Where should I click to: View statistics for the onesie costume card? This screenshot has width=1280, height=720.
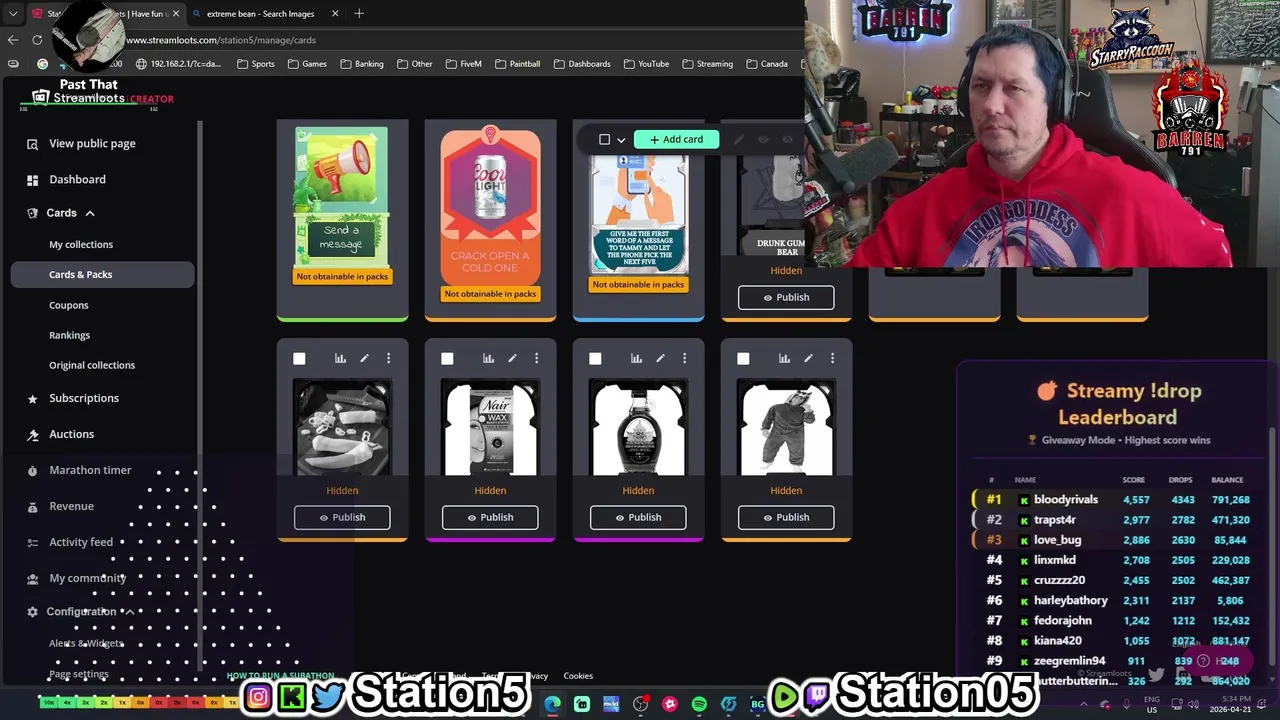pos(784,358)
